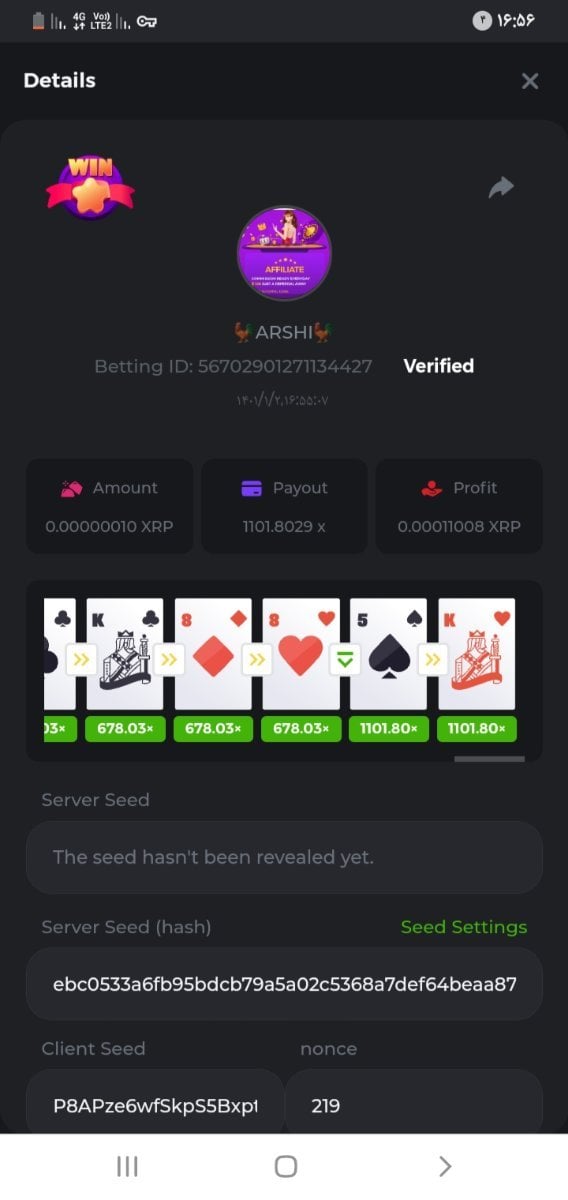
Task: Tap the WIN star badge
Action: point(90,185)
